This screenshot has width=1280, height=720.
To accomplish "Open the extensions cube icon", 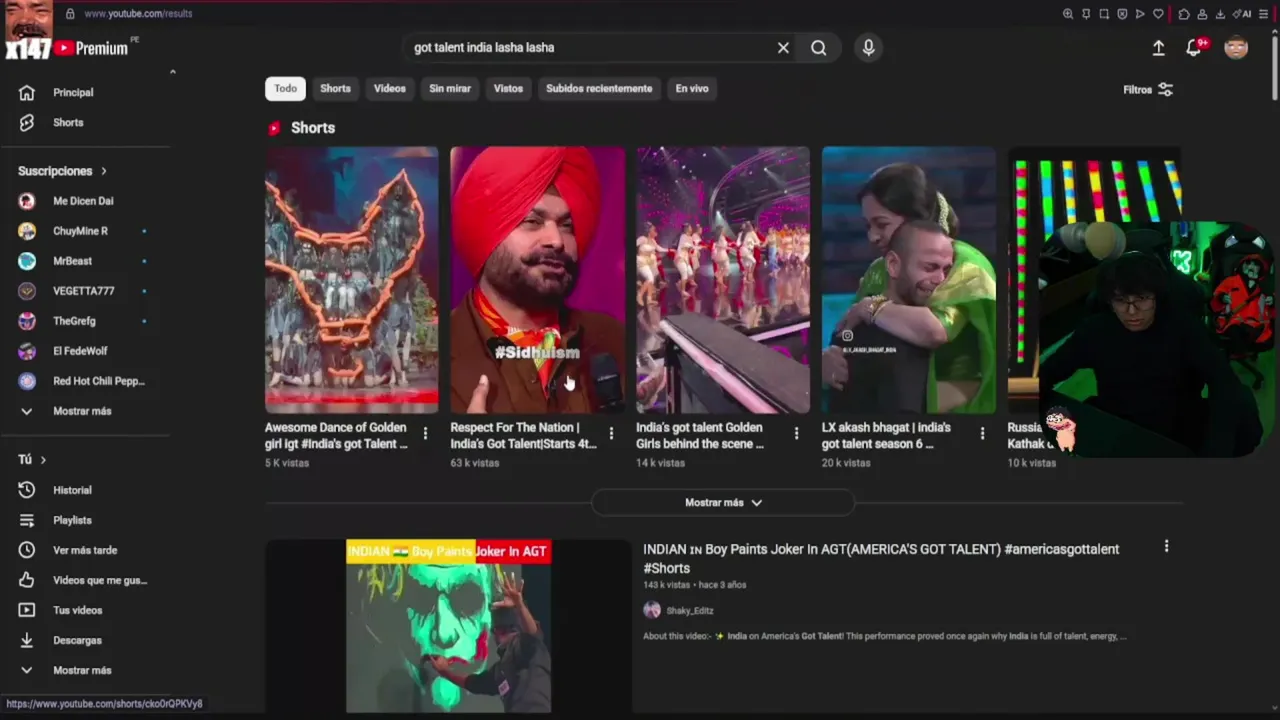I will point(1184,14).
